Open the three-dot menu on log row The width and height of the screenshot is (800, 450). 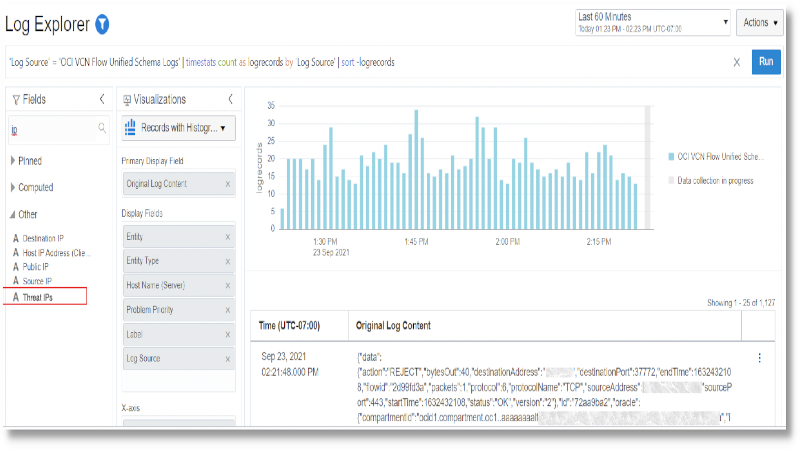click(x=759, y=358)
